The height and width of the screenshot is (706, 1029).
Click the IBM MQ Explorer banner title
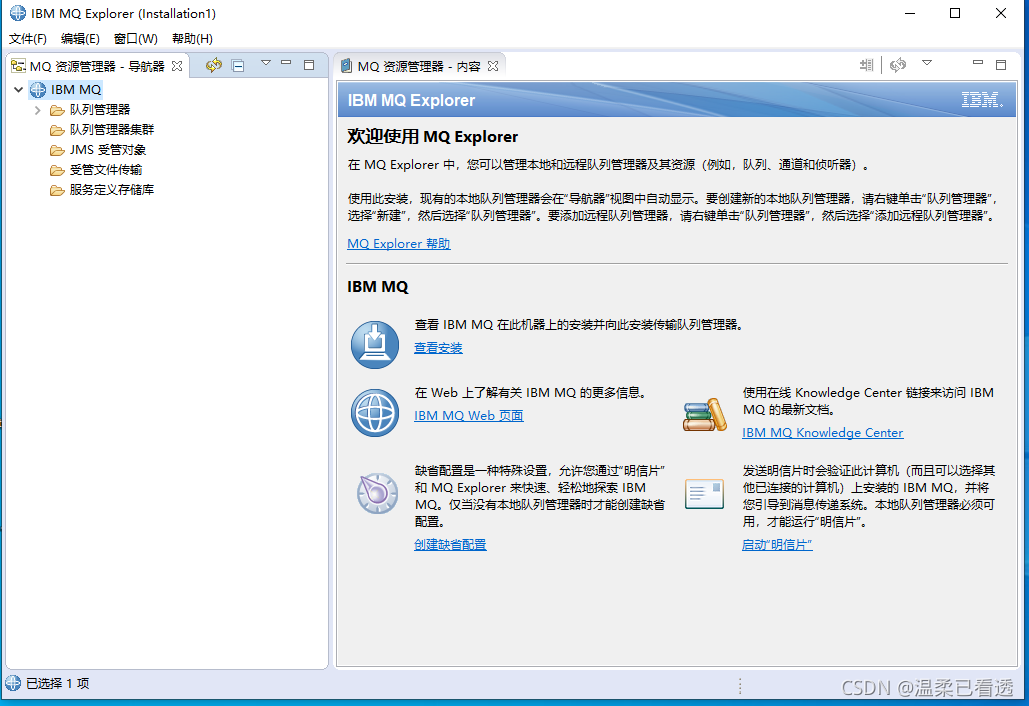[x=411, y=100]
